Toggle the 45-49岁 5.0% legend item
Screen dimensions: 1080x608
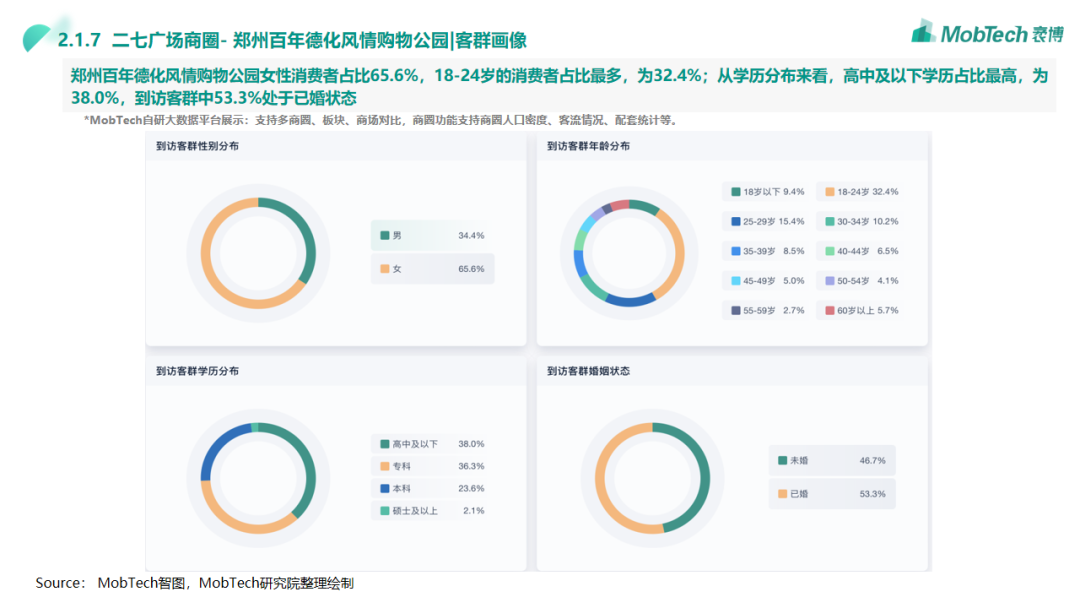(767, 281)
